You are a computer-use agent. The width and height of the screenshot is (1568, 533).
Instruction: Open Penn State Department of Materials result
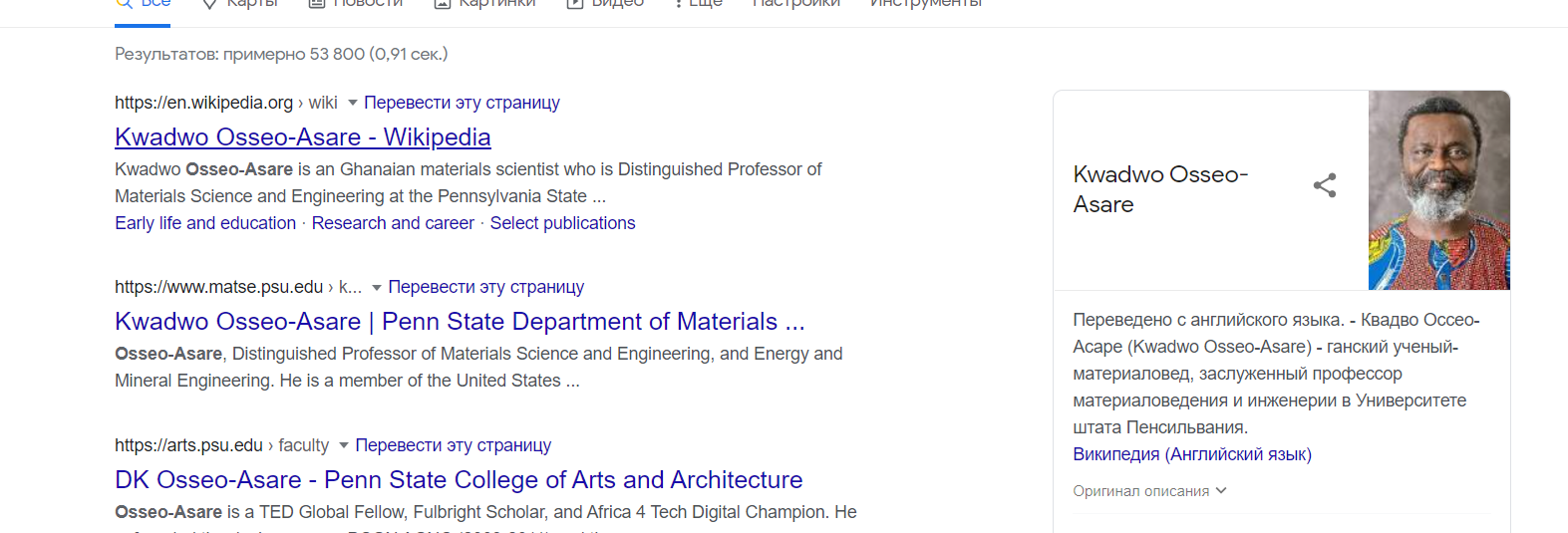tap(460, 322)
